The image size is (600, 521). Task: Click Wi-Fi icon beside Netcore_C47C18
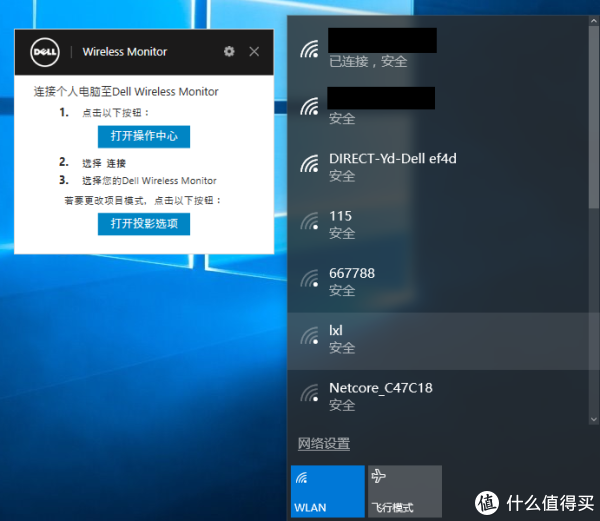click(309, 393)
